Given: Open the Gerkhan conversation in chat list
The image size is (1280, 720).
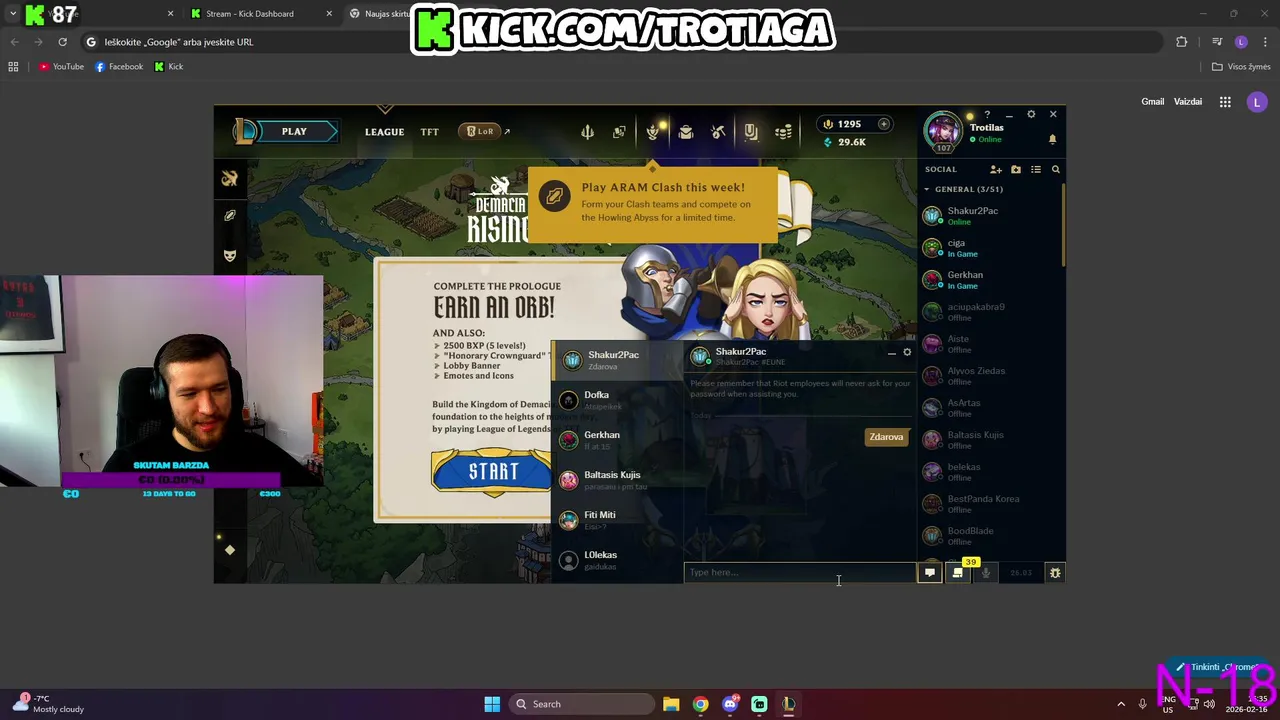Looking at the screenshot, I should 617,440.
